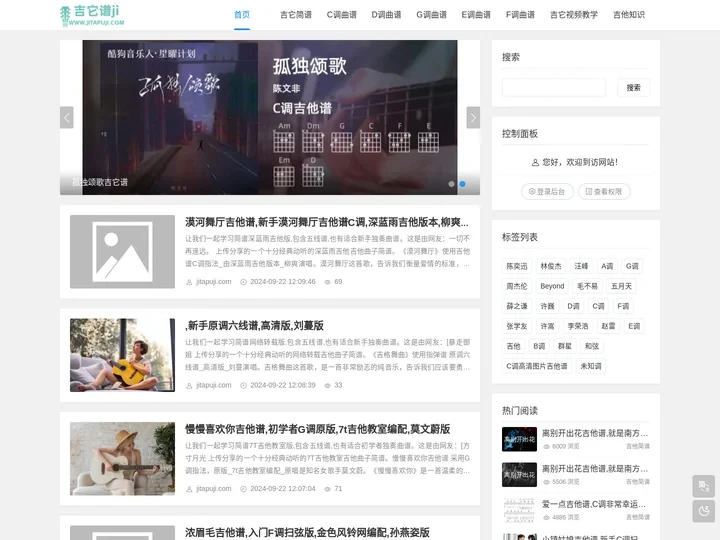Open the G调曲谱 nav item
Viewport: 720px width, 540px height.
[x=431, y=15]
